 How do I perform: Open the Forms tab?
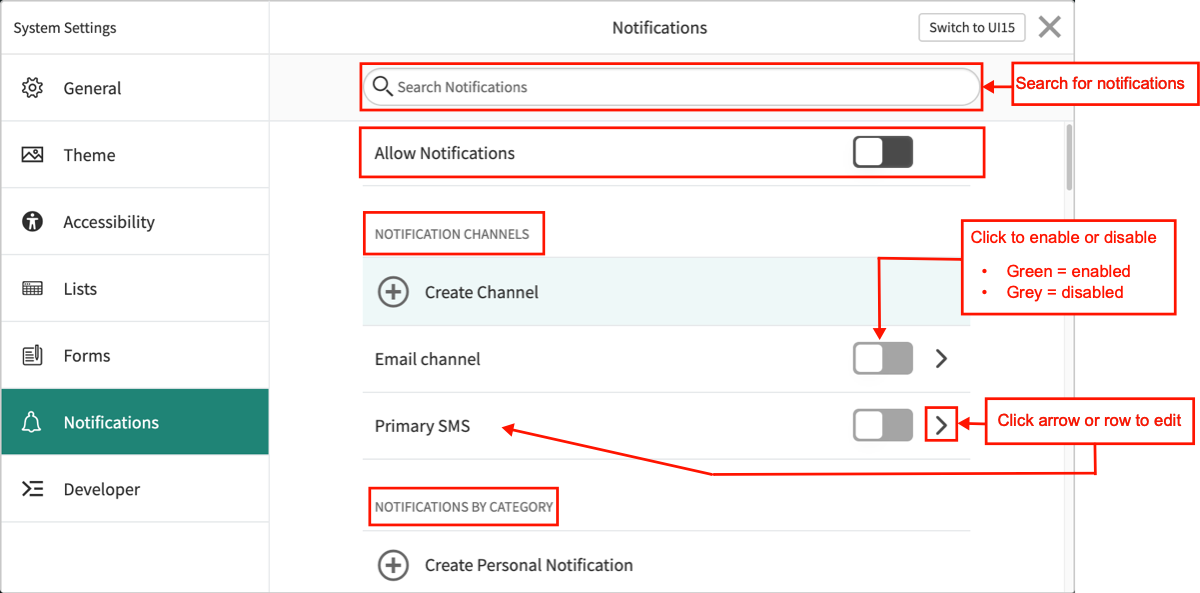(135, 355)
